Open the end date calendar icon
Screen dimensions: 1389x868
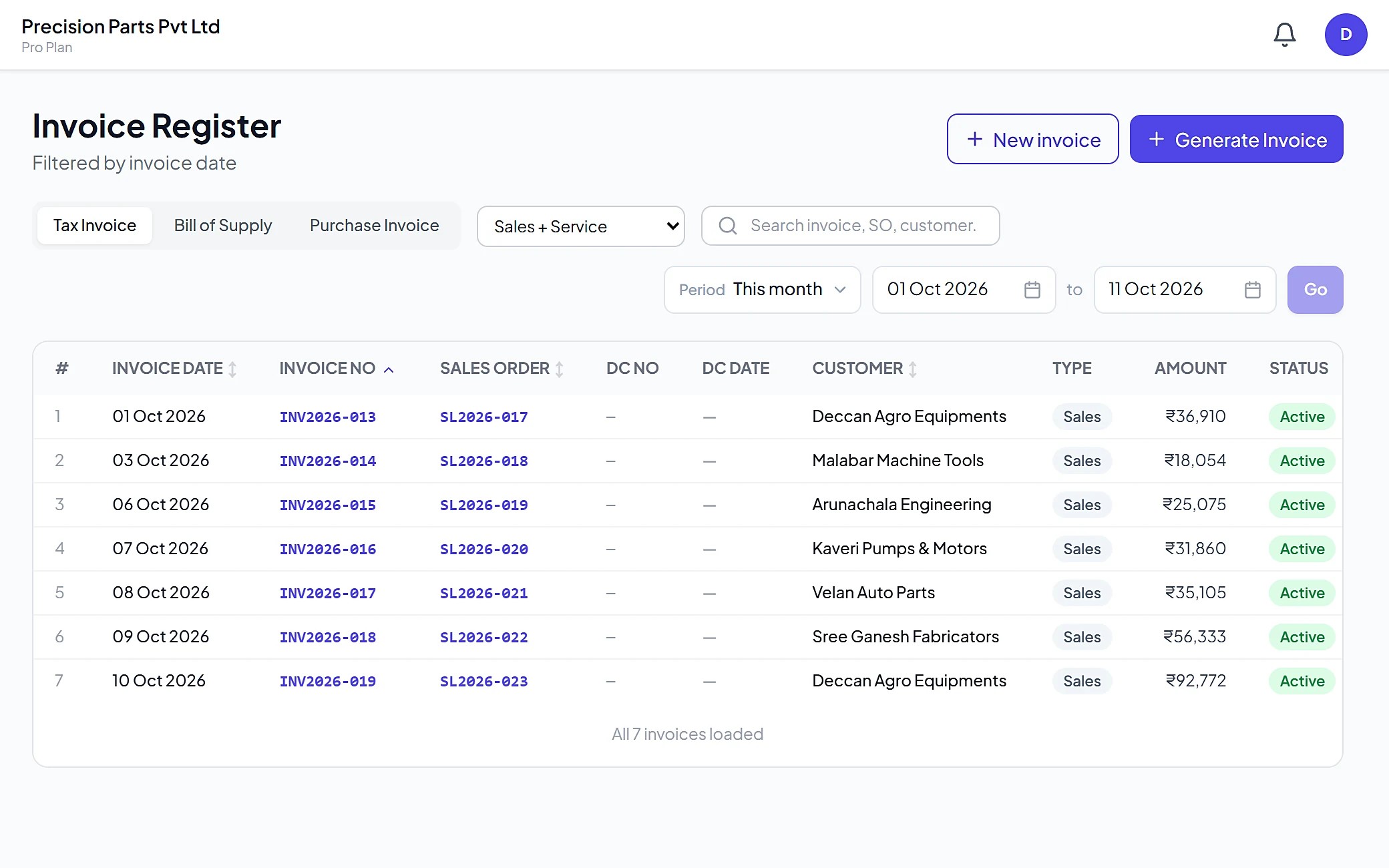tap(1253, 290)
